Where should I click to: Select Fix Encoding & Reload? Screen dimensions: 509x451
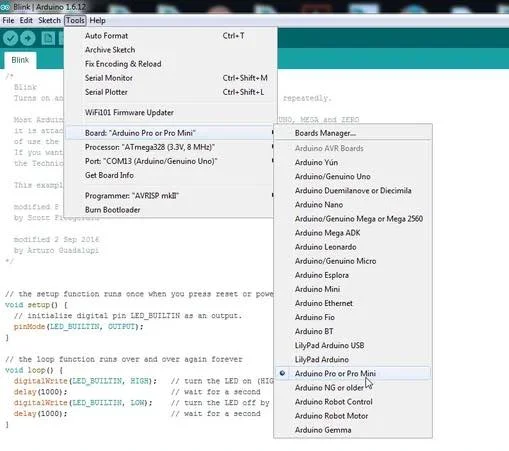tap(170, 64)
